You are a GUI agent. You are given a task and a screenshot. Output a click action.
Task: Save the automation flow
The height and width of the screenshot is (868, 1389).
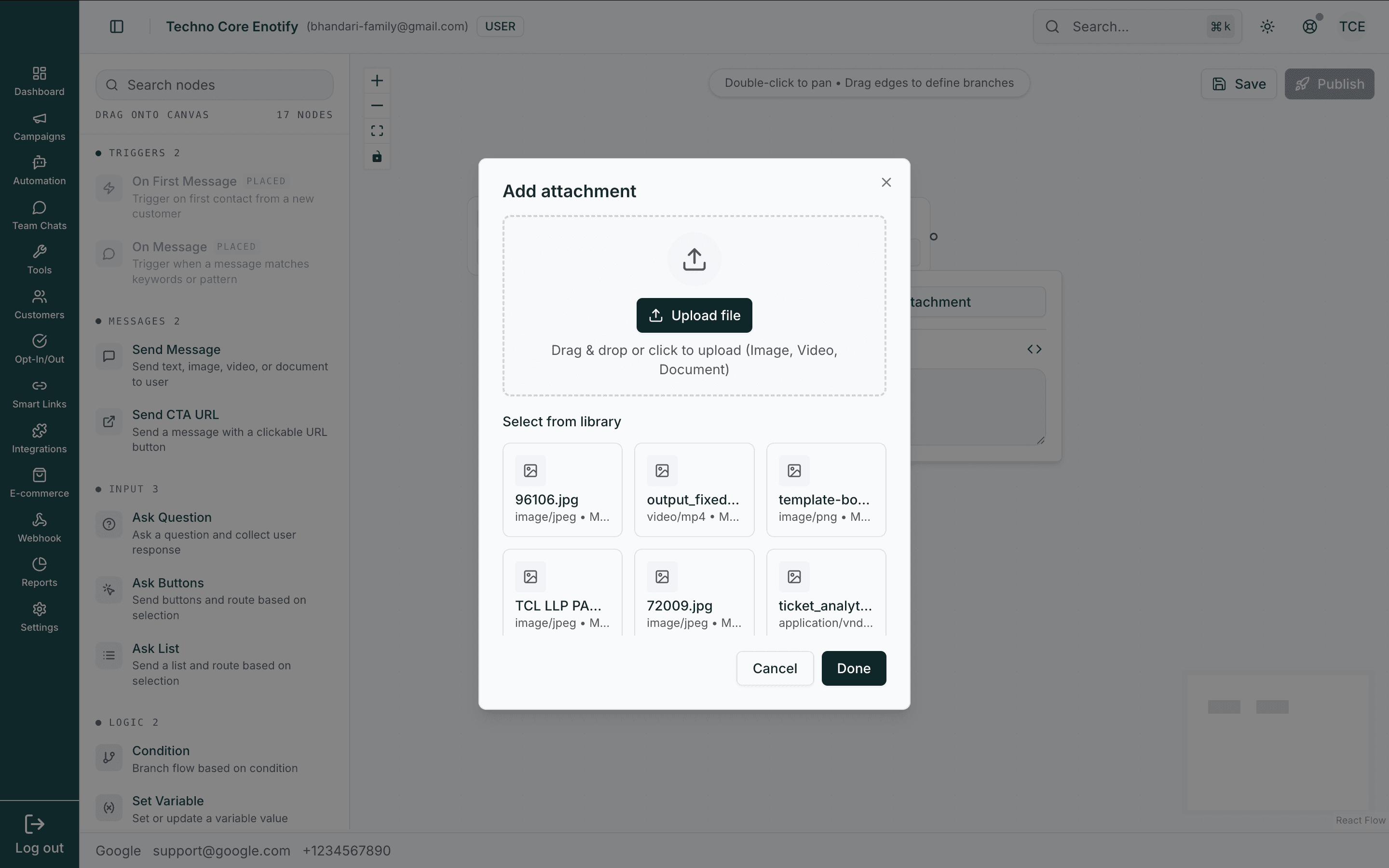point(1239,84)
